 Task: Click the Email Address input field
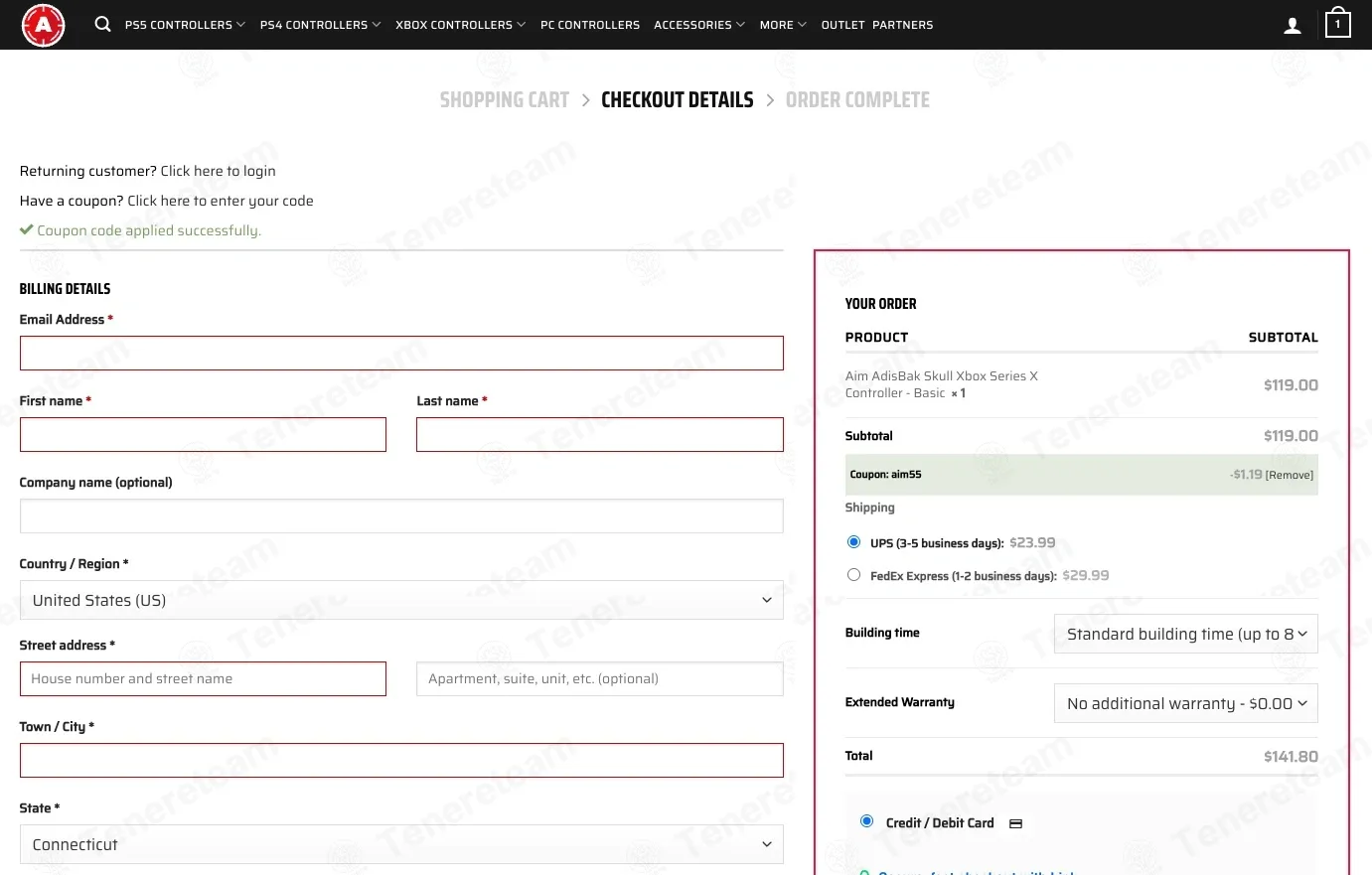[x=401, y=354]
